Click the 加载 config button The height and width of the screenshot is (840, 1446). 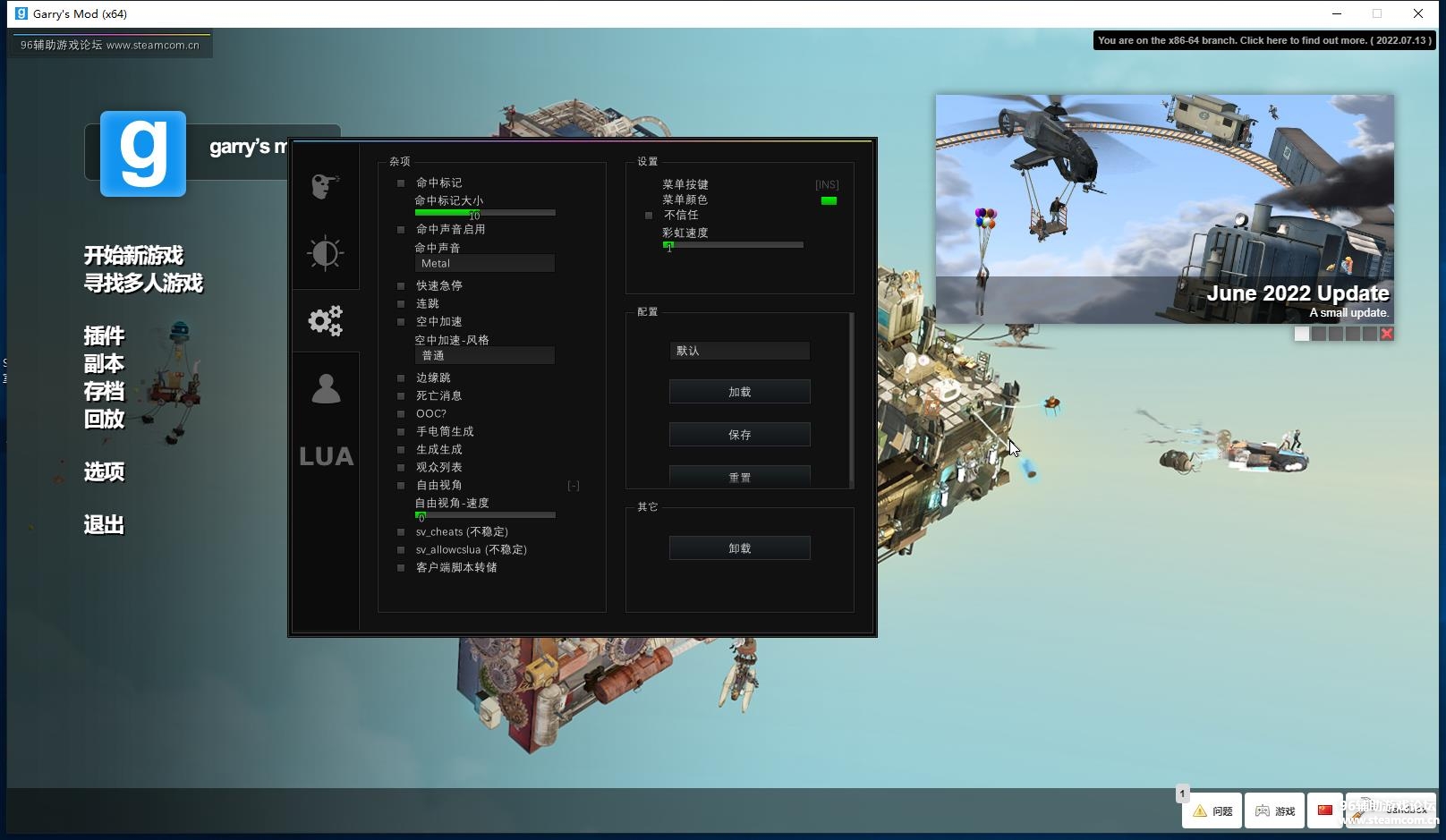coord(740,392)
